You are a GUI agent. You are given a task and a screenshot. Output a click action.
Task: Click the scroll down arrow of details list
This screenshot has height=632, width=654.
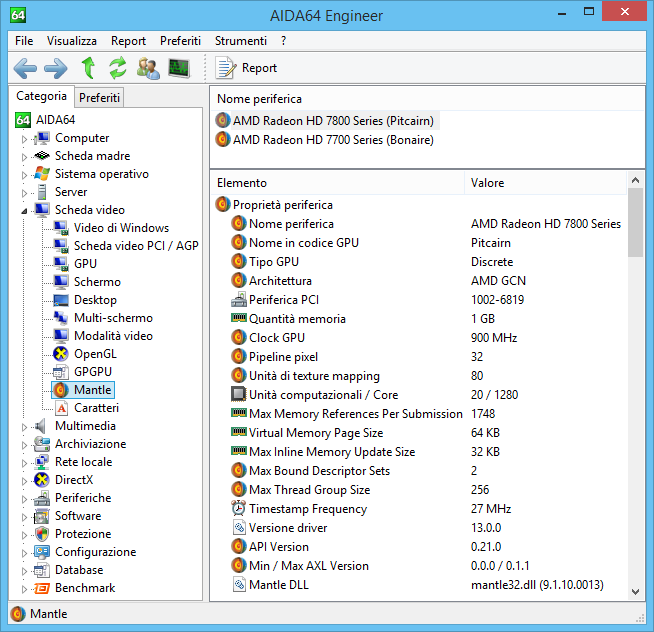(x=635, y=592)
